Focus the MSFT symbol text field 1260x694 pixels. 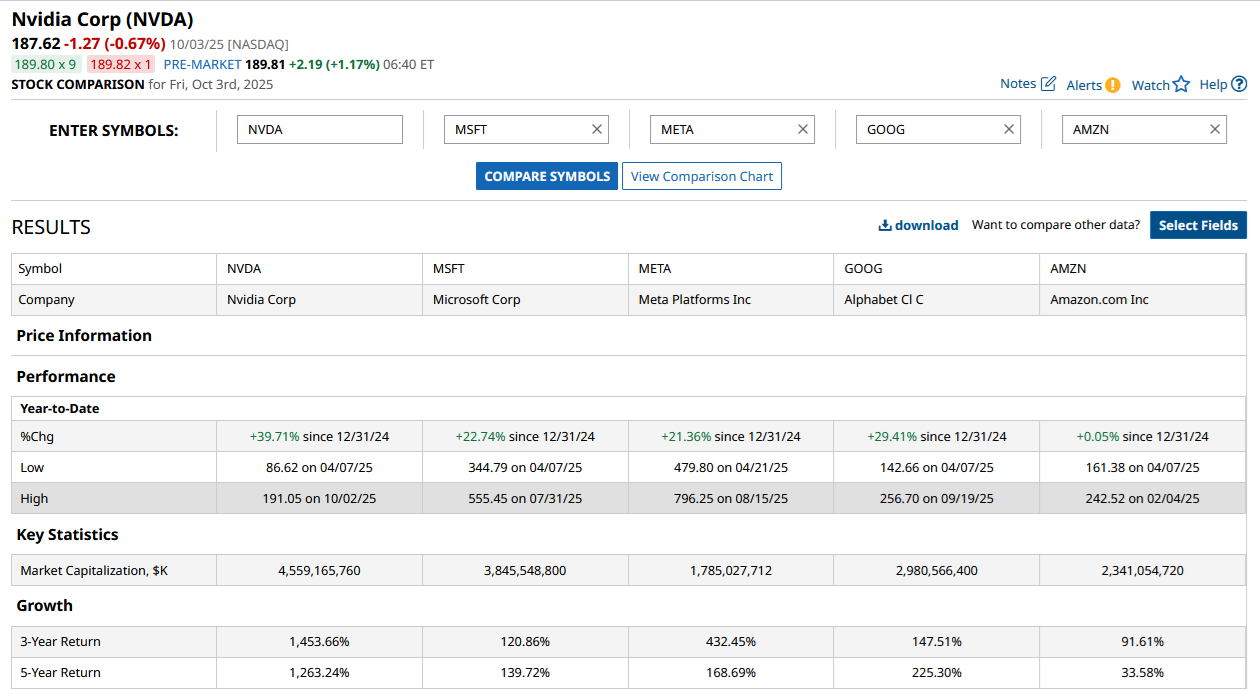point(515,129)
